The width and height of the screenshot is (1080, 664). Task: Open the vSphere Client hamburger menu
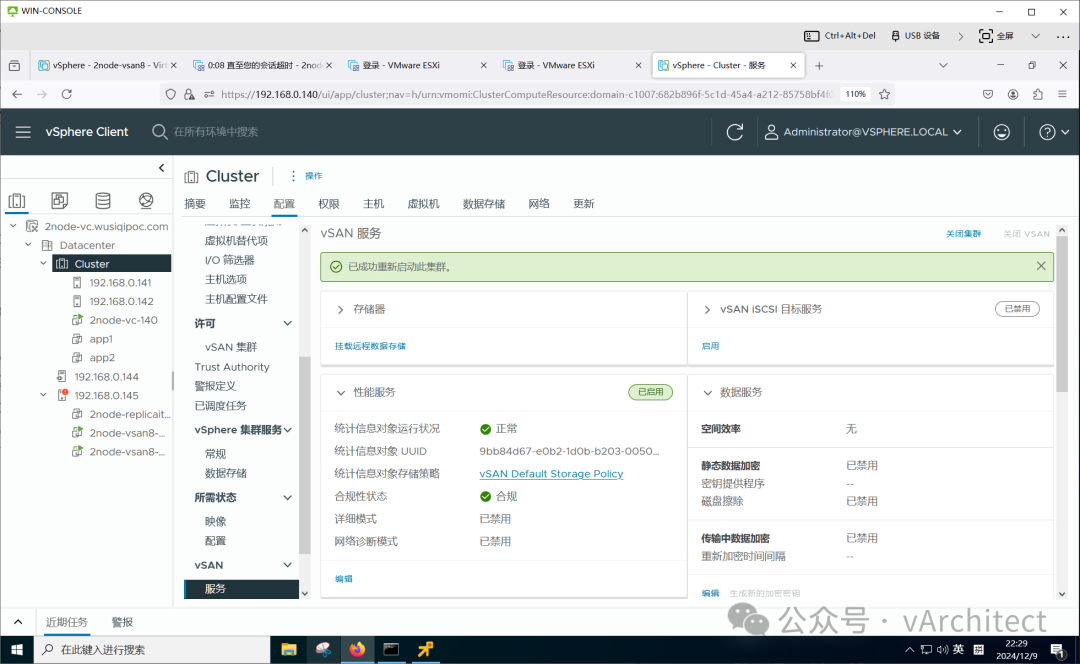point(23,132)
